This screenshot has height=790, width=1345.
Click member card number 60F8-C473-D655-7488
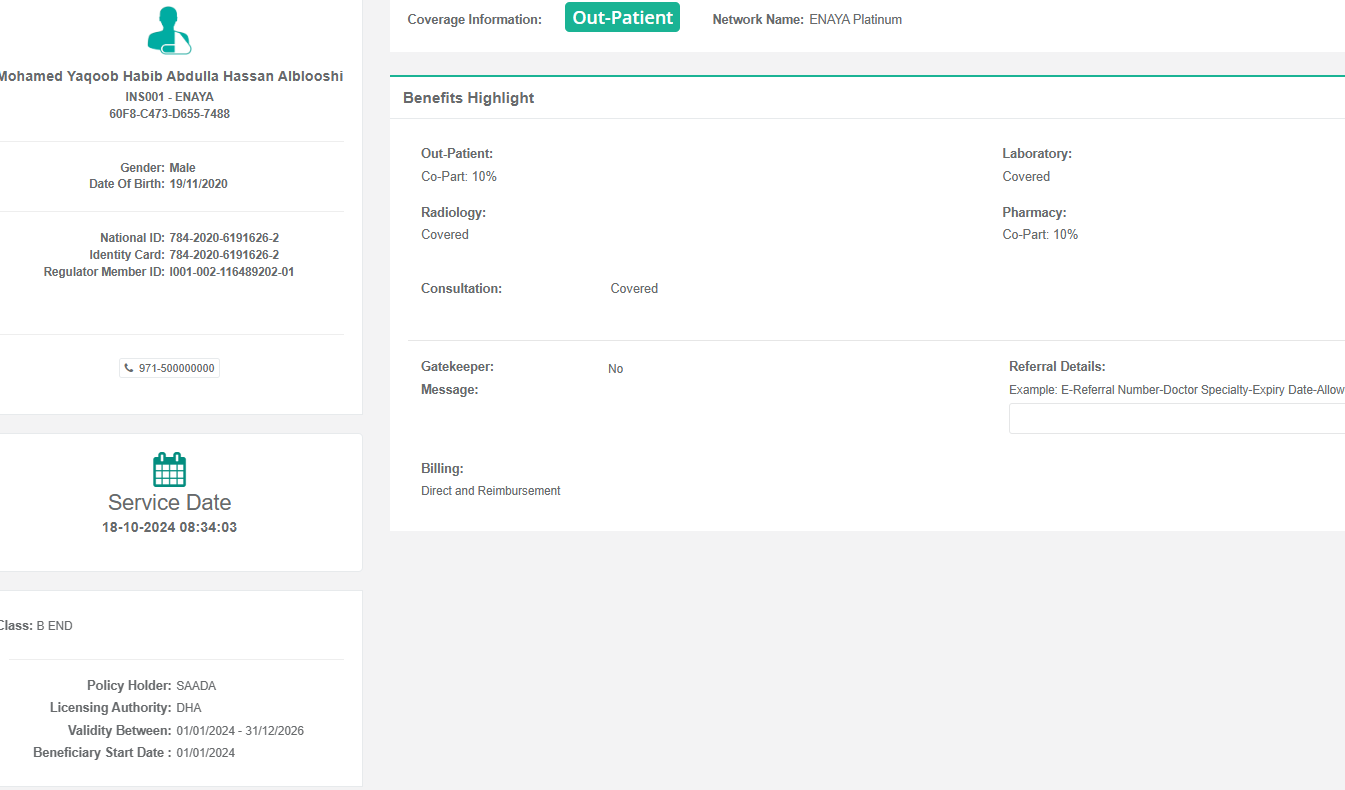[x=169, y=114]
